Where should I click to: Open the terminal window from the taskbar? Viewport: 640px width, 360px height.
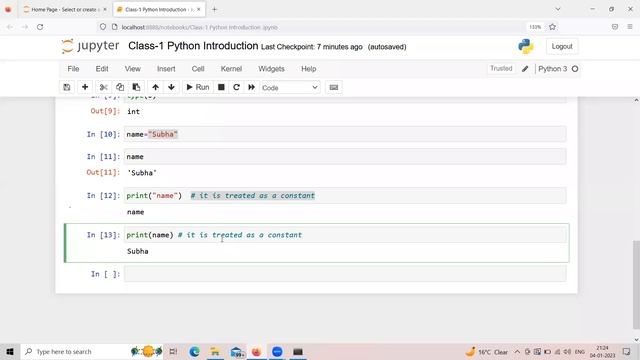(x=298, y=351)
